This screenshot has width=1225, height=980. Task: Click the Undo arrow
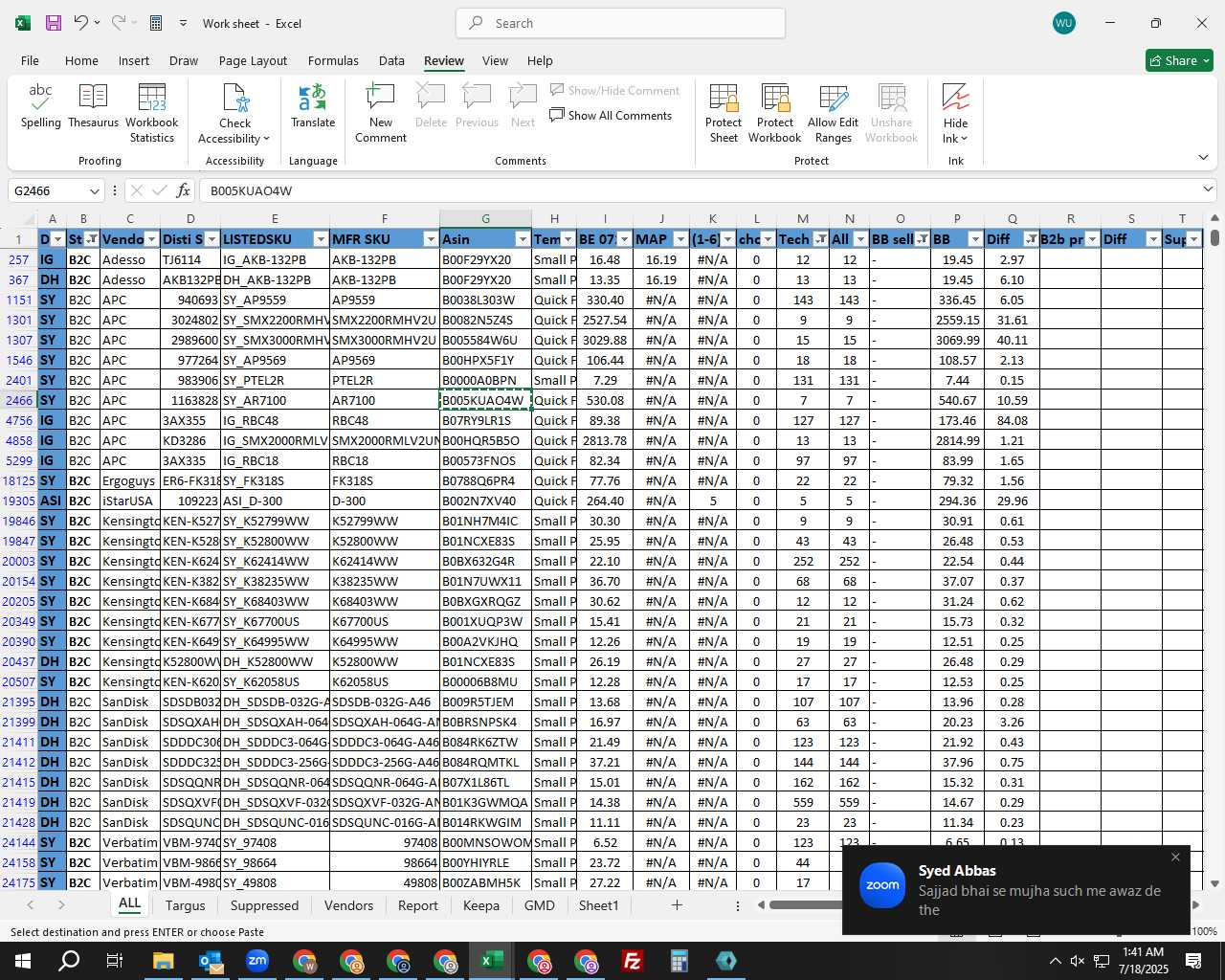[81, 23]
